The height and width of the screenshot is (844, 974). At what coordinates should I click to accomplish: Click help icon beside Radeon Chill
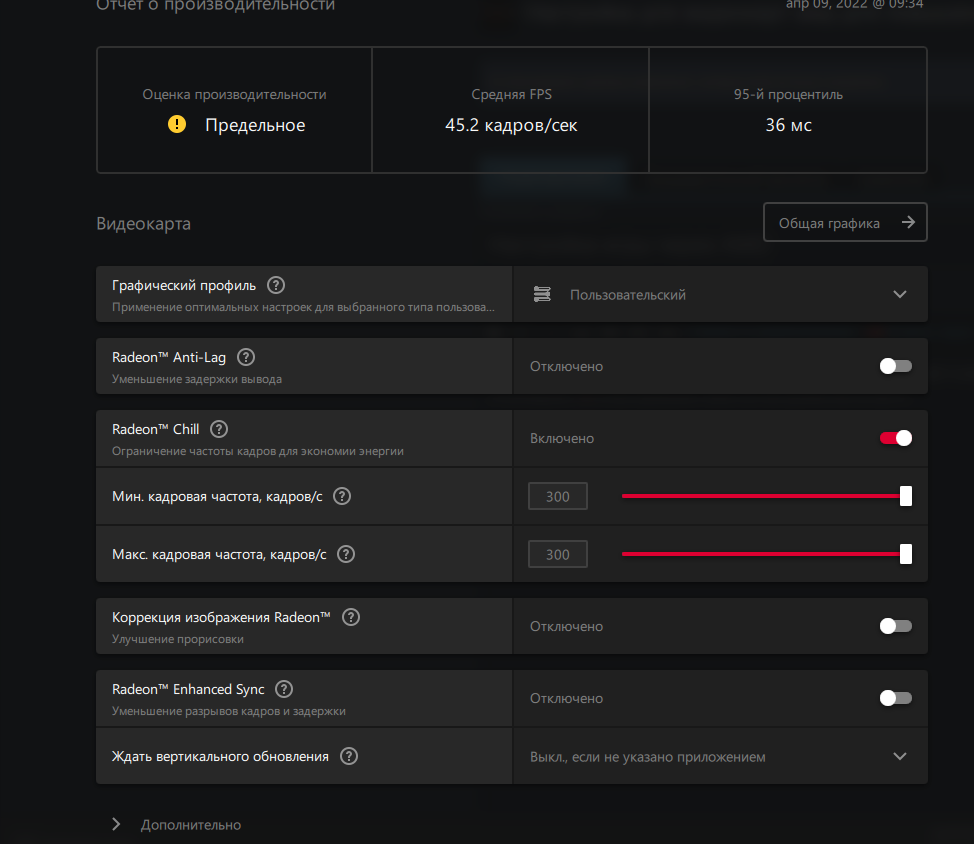click(219, 429)
